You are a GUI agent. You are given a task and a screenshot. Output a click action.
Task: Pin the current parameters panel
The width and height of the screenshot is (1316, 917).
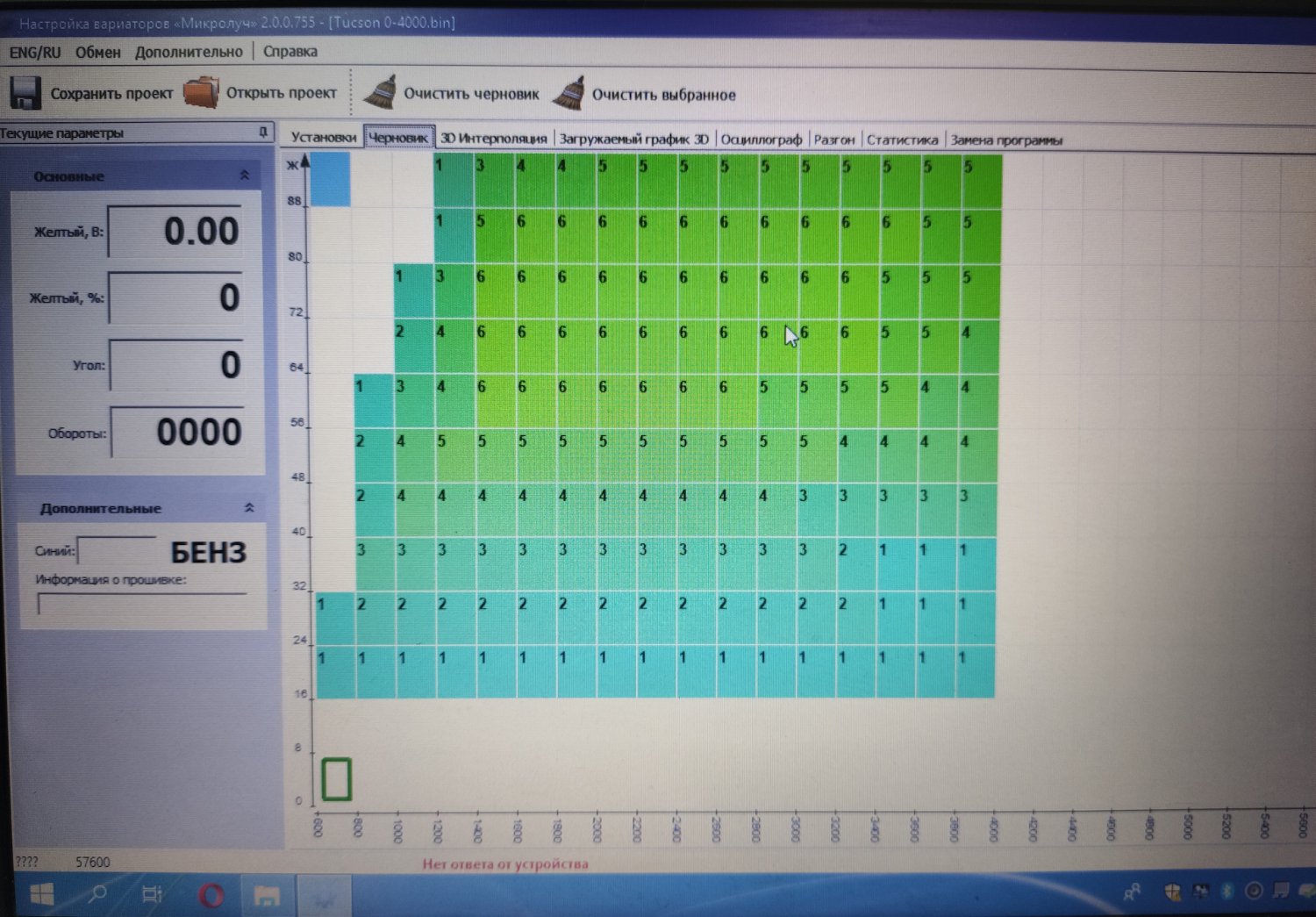262,133
